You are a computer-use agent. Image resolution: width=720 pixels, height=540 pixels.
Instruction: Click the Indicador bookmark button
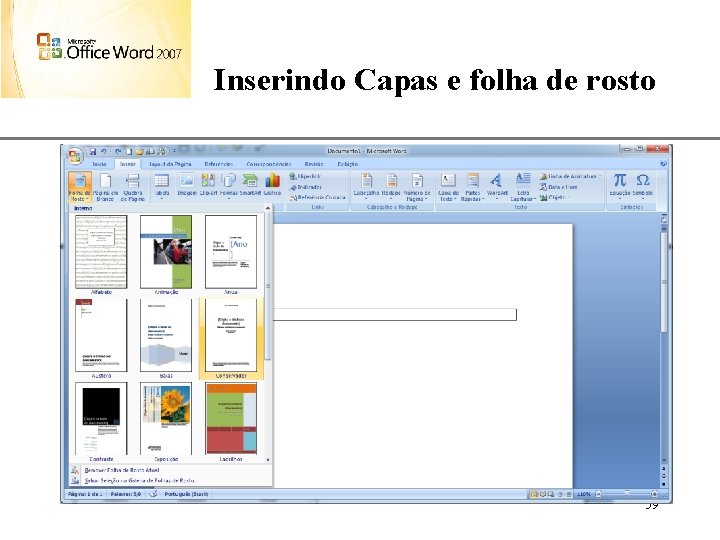306,187
